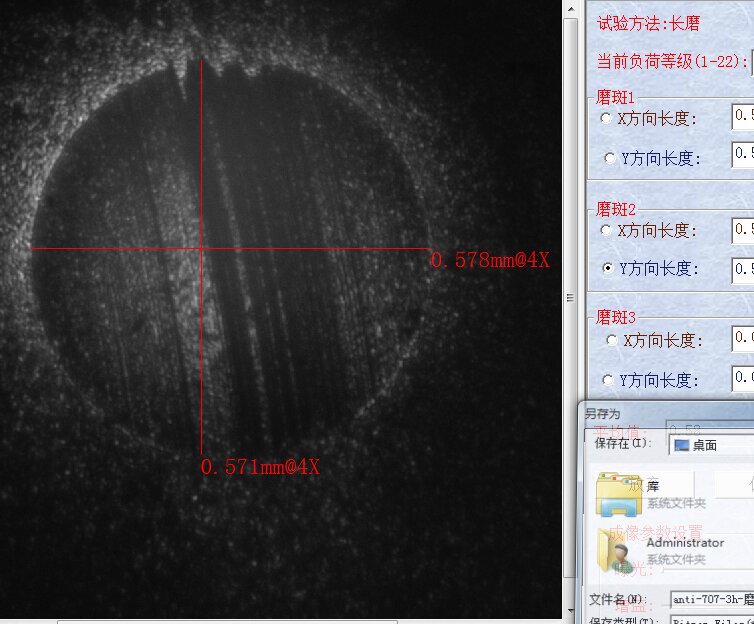This screenshot has width=754, height=624.
Task: Select 磨斑2 Y方向长度 radio button
Action: [608, 268]
